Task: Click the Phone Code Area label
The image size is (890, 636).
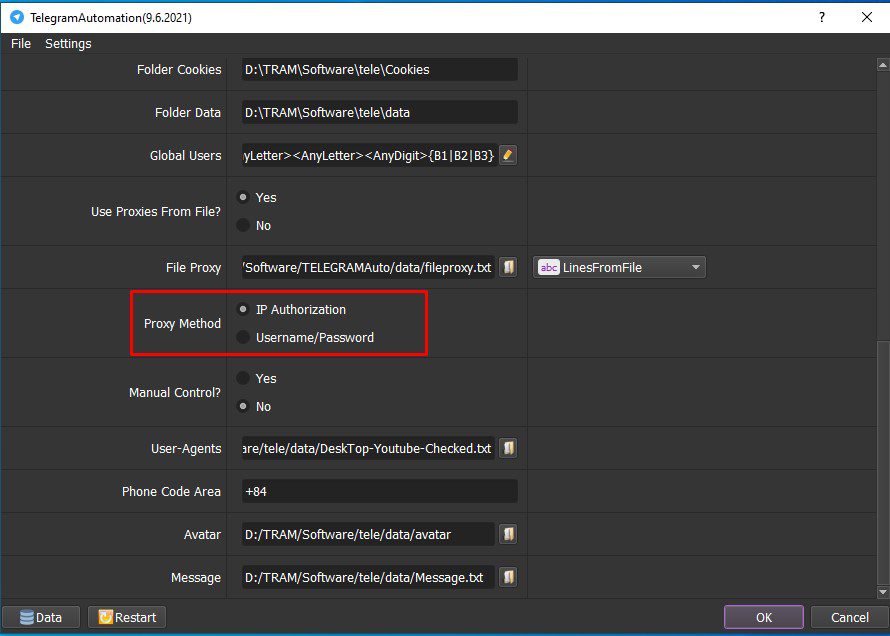Action: (171, 491)
